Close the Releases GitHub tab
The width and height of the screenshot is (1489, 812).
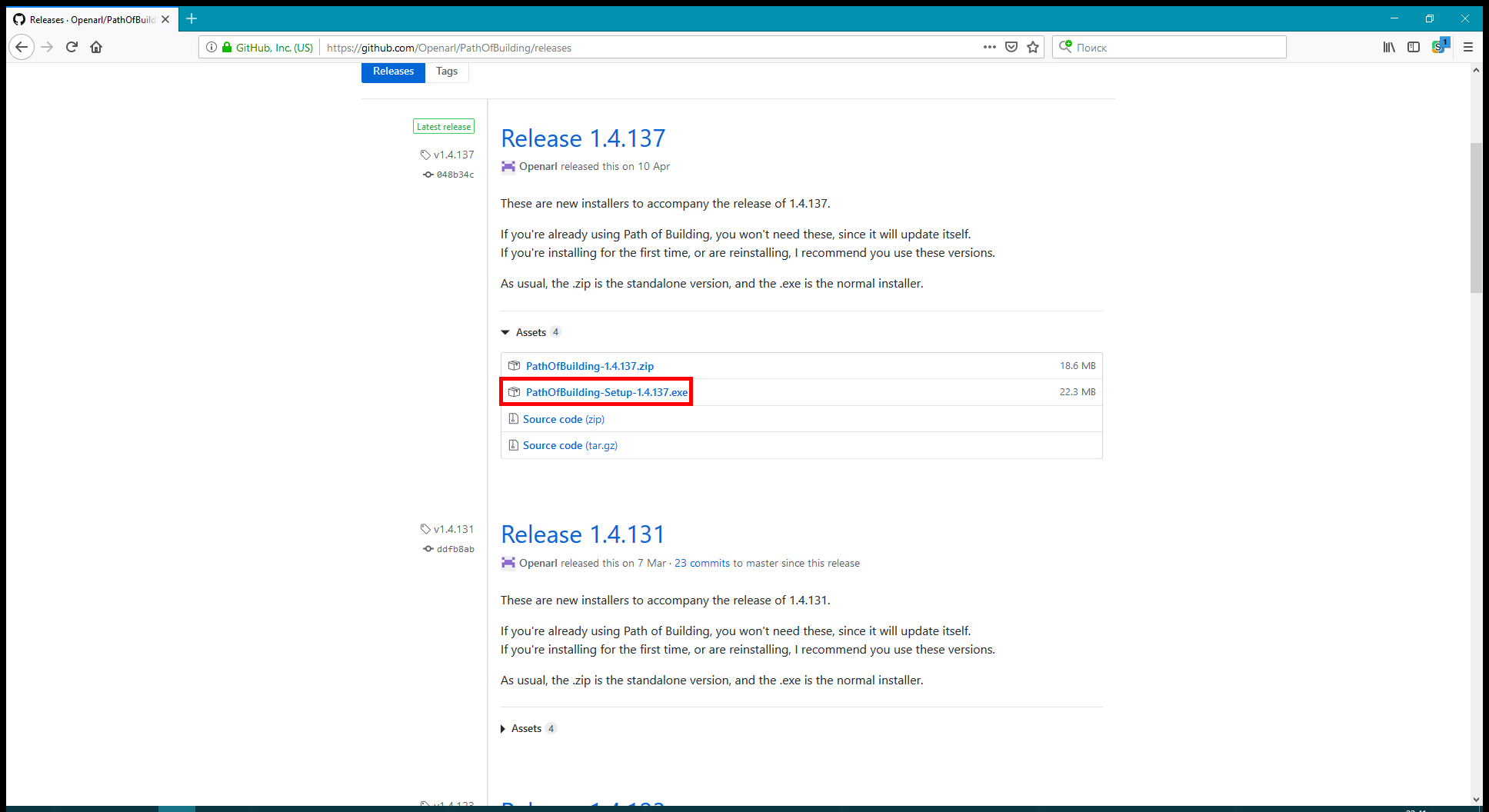click(165, 19)
